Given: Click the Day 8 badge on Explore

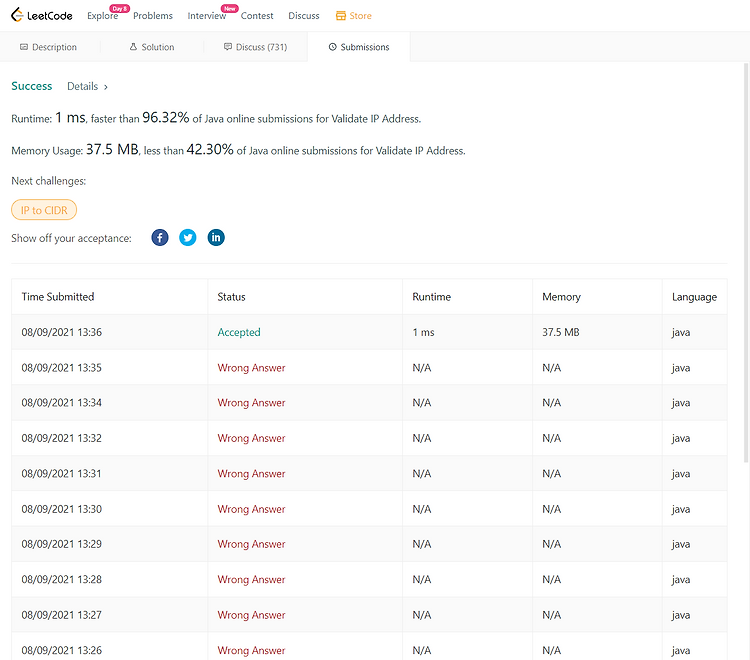Looking at the screenshot, I should (119, 9).
